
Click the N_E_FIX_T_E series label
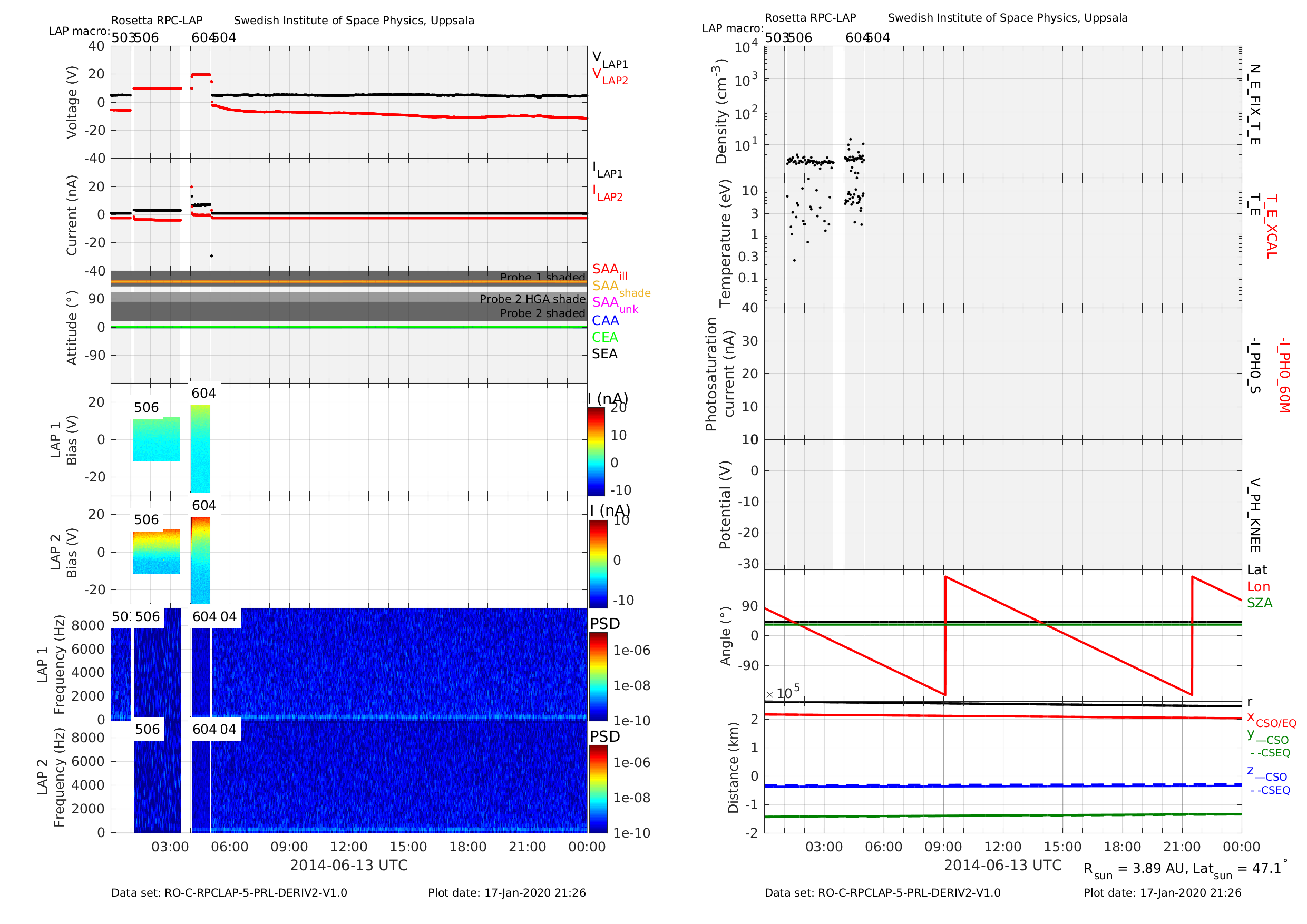coord(1255,105)
